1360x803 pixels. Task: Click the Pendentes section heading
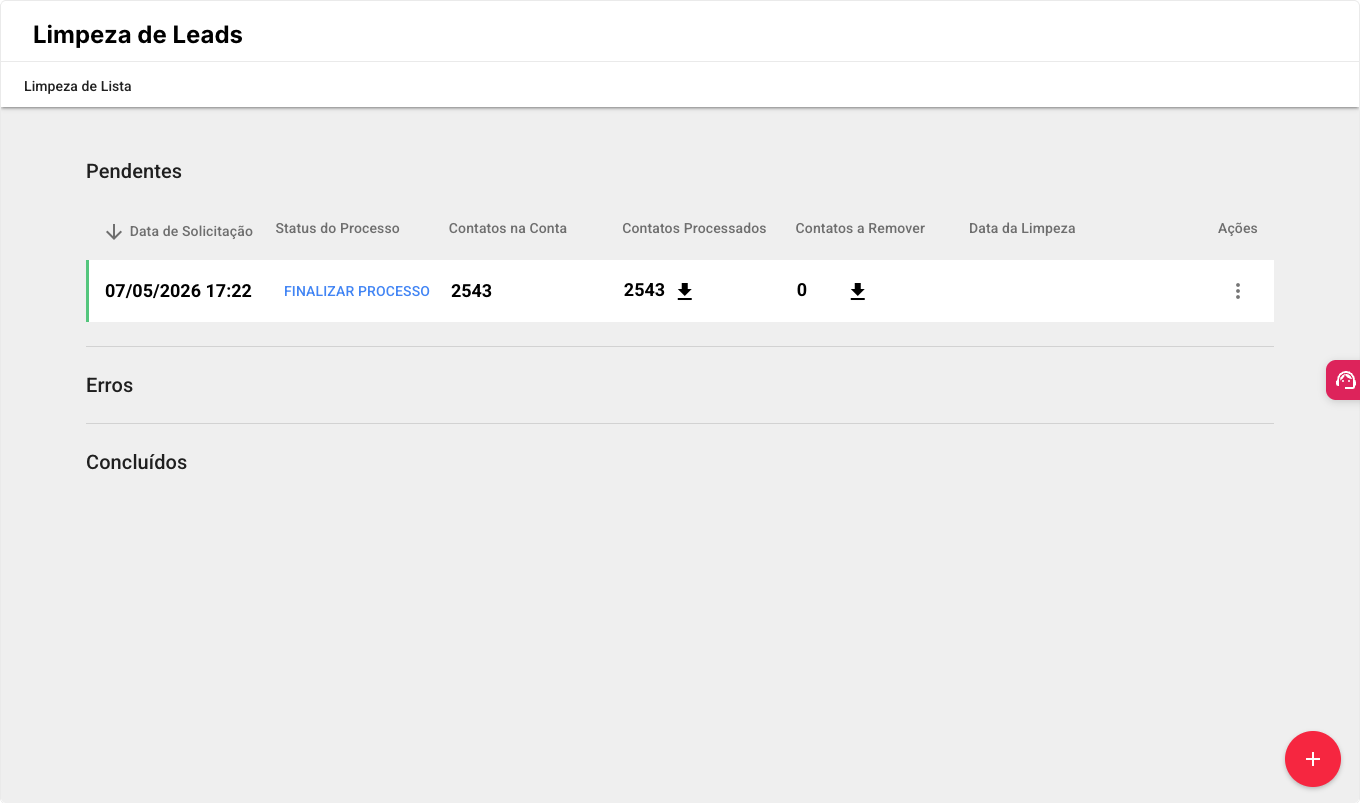click(134, 171)
